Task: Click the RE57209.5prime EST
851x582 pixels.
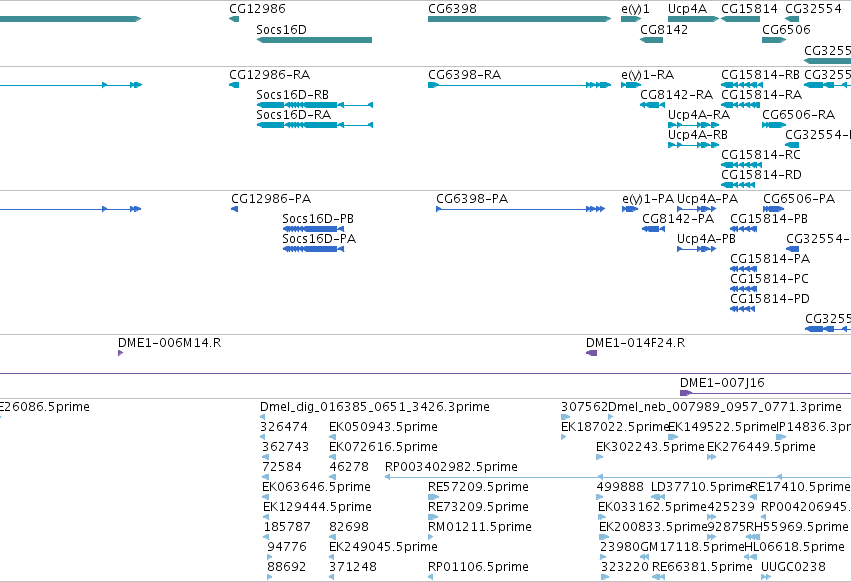Action: click(433, 497)
